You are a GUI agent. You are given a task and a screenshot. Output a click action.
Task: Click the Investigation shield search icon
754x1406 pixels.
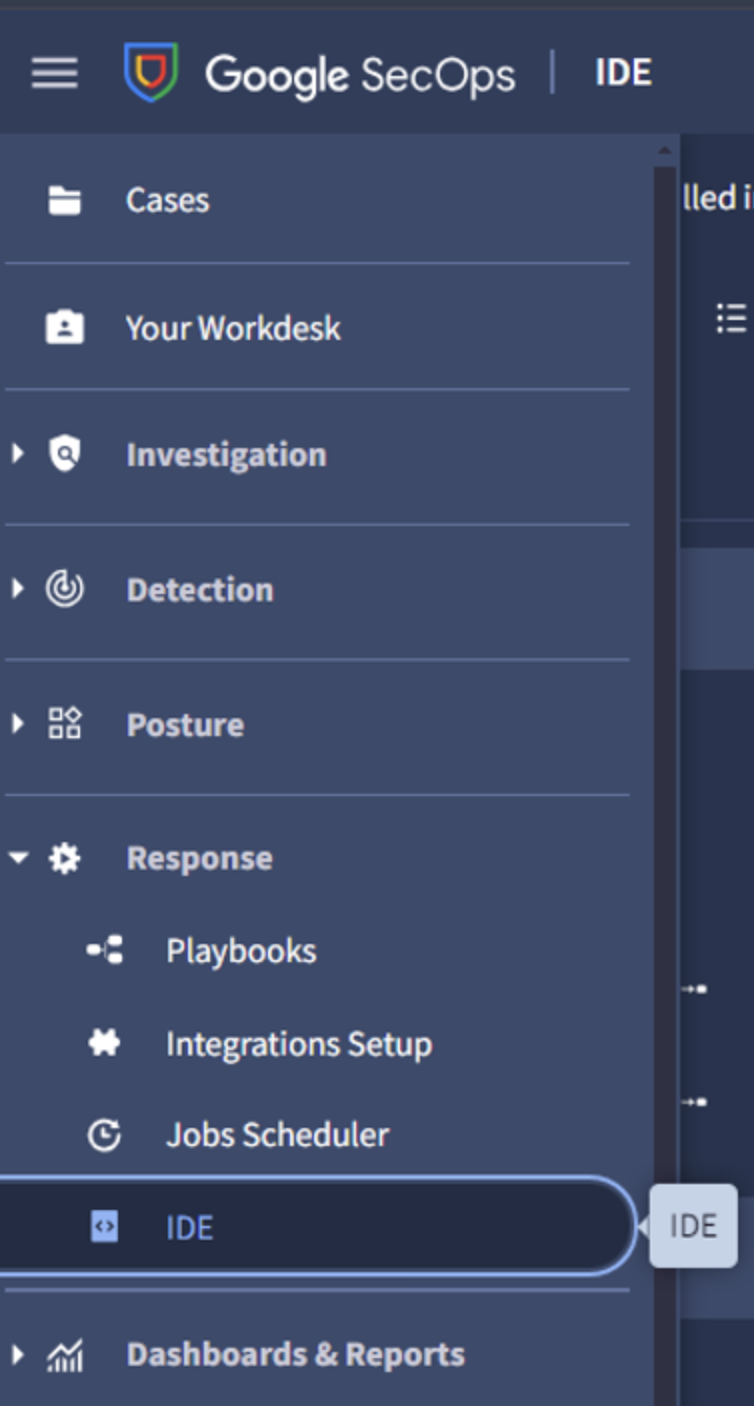tap(65, 455)
